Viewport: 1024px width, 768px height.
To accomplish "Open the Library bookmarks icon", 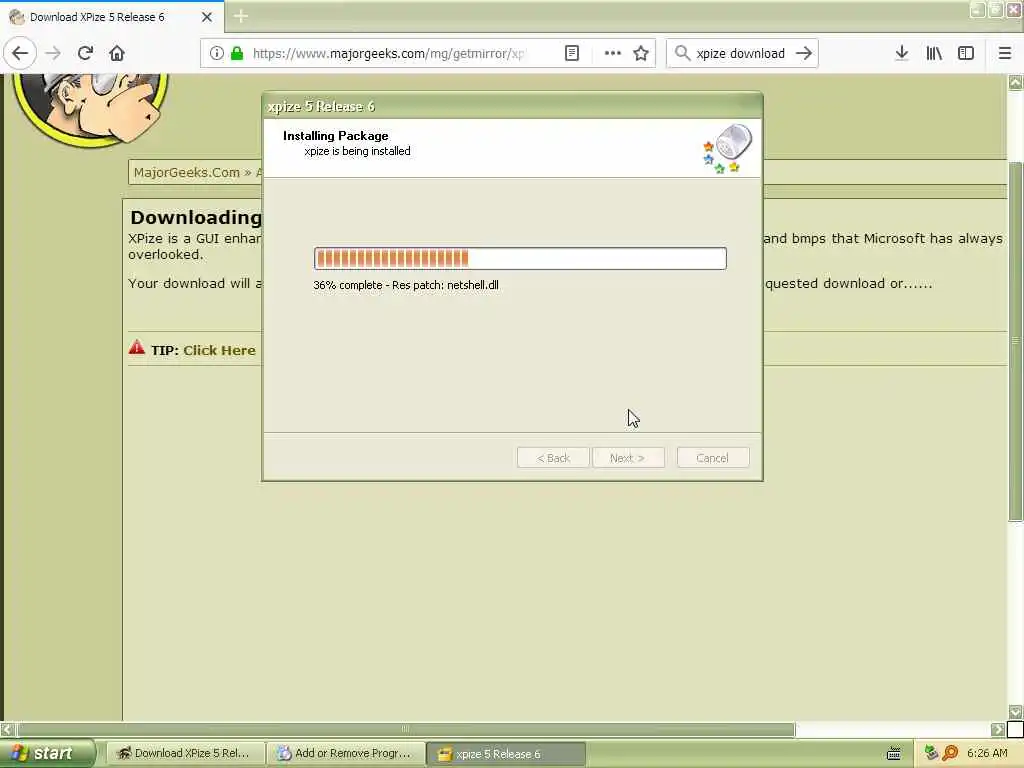I will pos(934,54).
